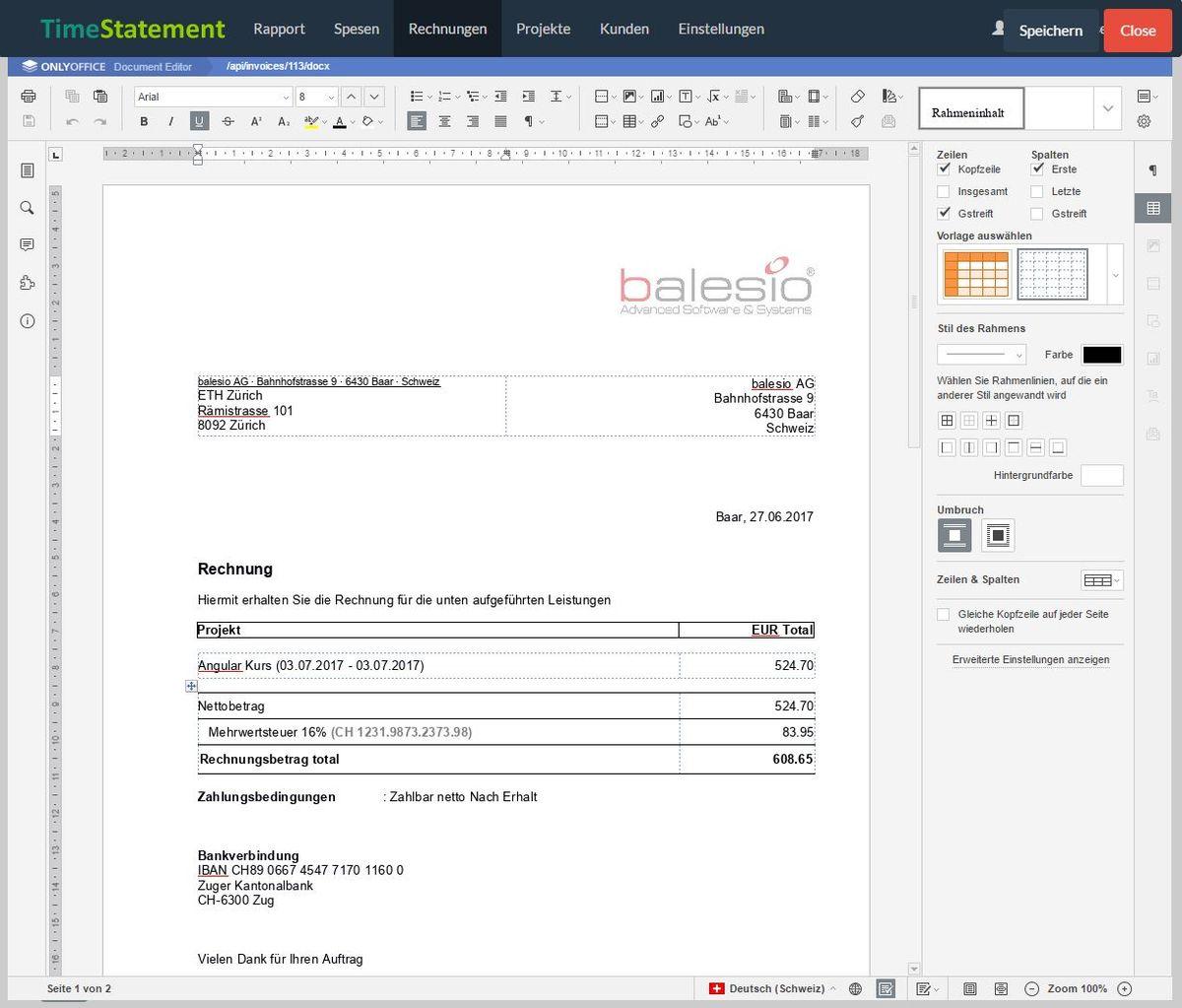The height and width of the screenshot is (1008, 1182).
Task: Uncheck the Erste column checkbox
Action: [1037, 169]
